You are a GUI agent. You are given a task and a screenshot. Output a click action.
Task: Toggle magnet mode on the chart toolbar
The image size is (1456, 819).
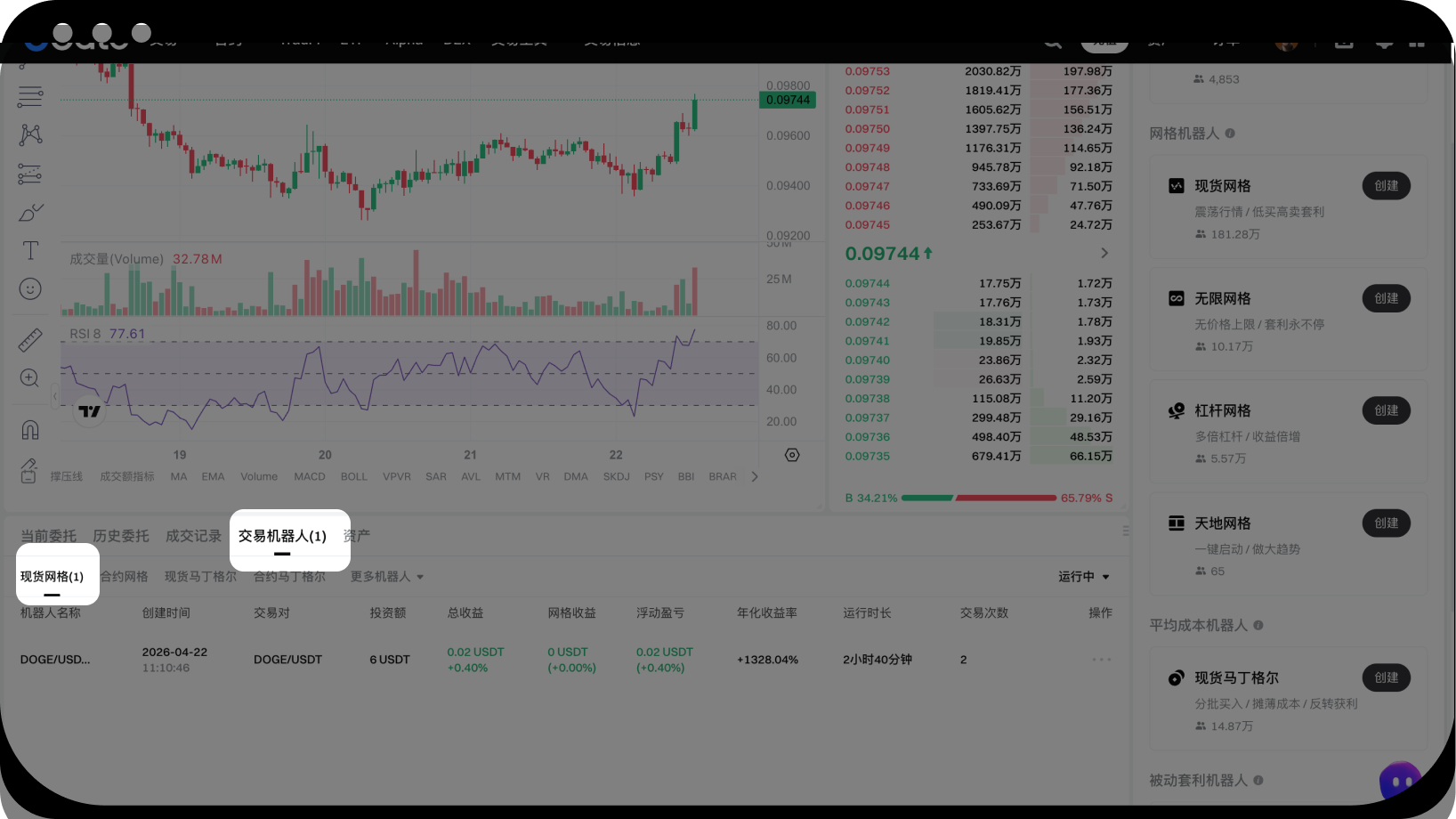pyautogui.click(x=30, y=430)
